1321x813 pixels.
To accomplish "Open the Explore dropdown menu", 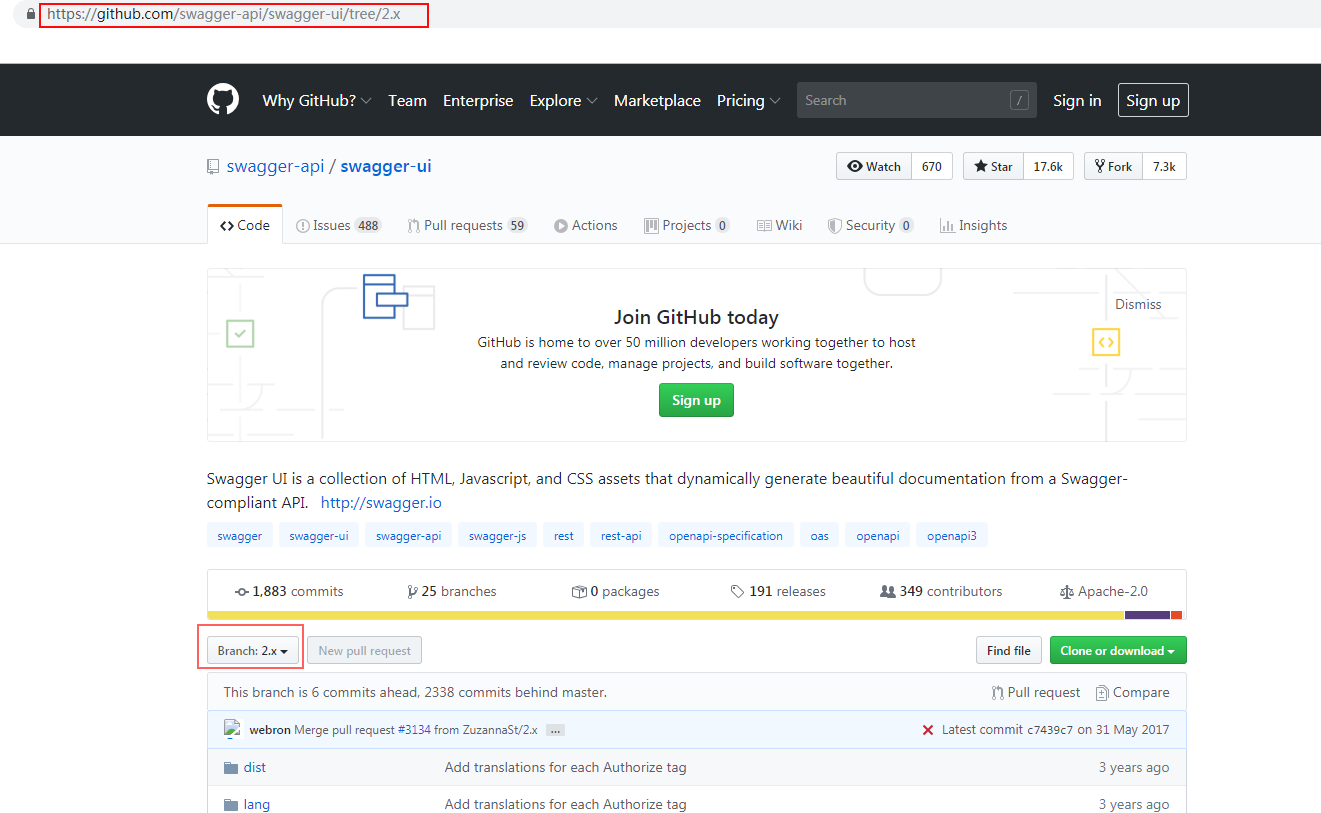I will click(x=564, y=100).
